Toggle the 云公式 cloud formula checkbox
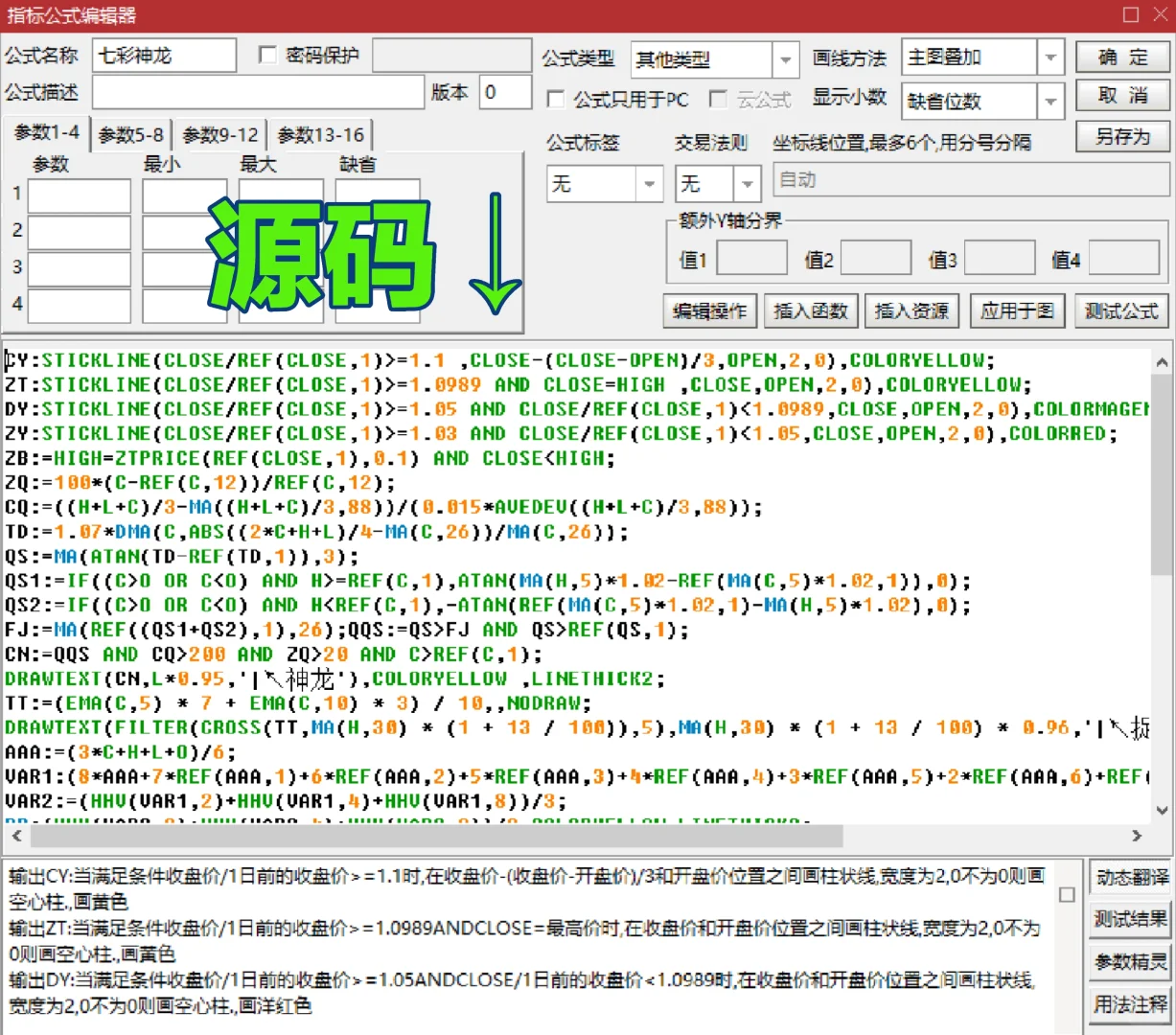Screen dimensions: 1176x1035 [x=718, y=100]
